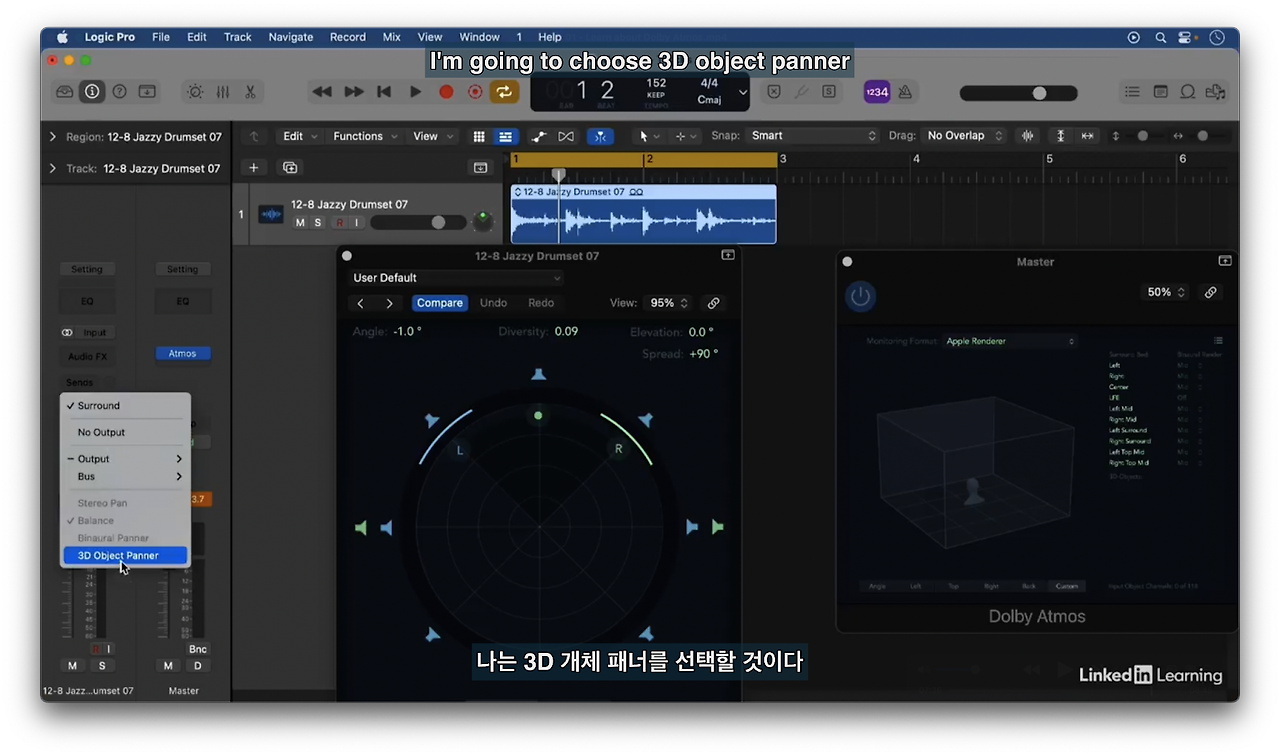Expand the Region inspector disclosure

[x=52, y=137]
